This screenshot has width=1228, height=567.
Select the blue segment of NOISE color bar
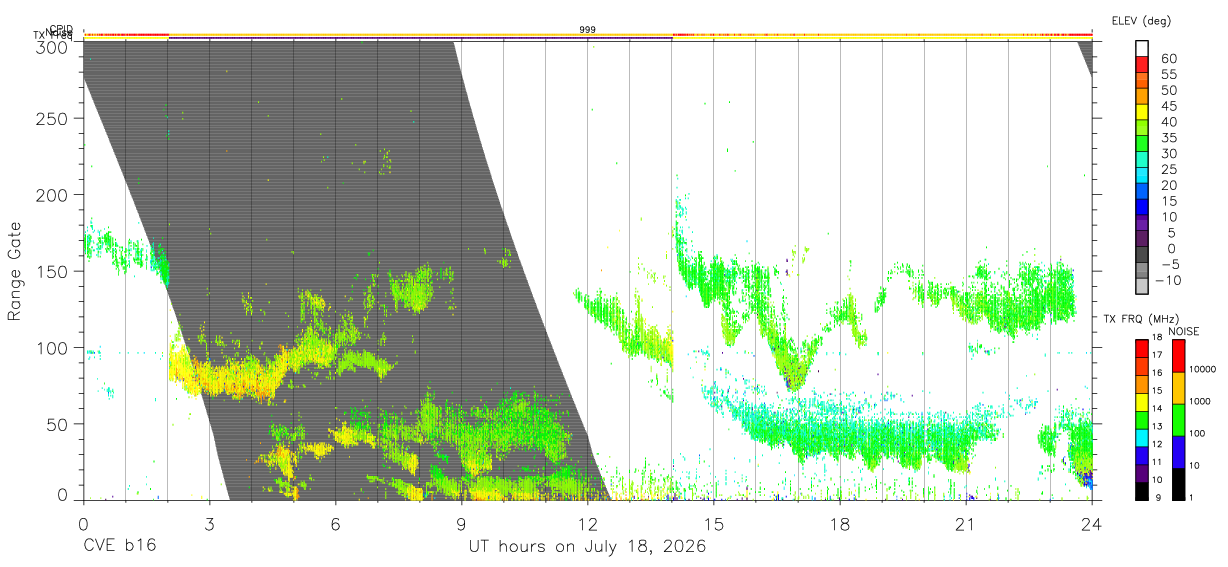1177,451
